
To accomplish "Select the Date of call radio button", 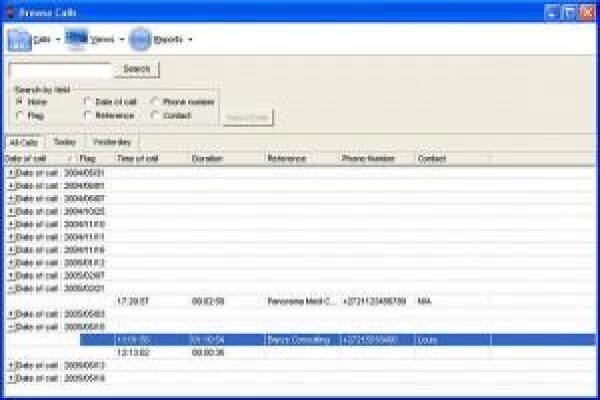I will tap(87, 101).
